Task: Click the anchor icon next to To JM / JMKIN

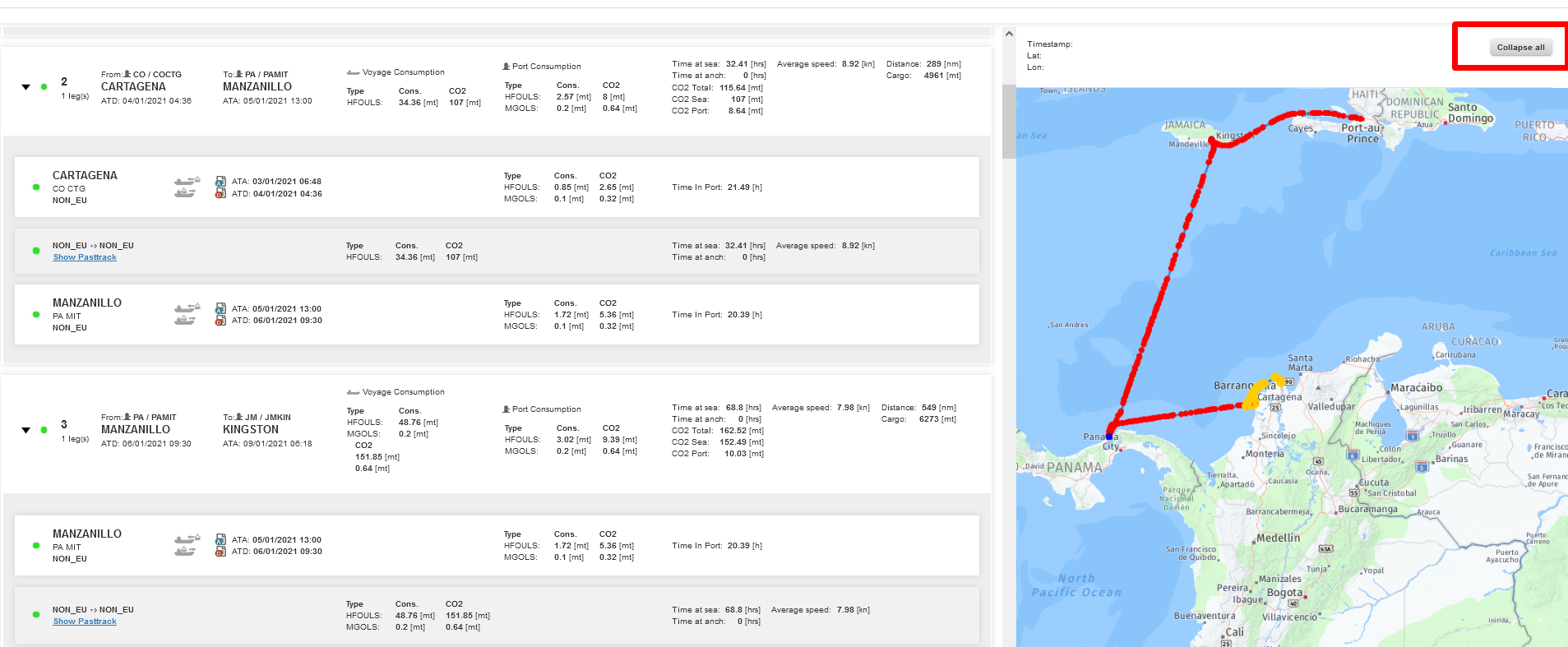Action: click(239, 417)
